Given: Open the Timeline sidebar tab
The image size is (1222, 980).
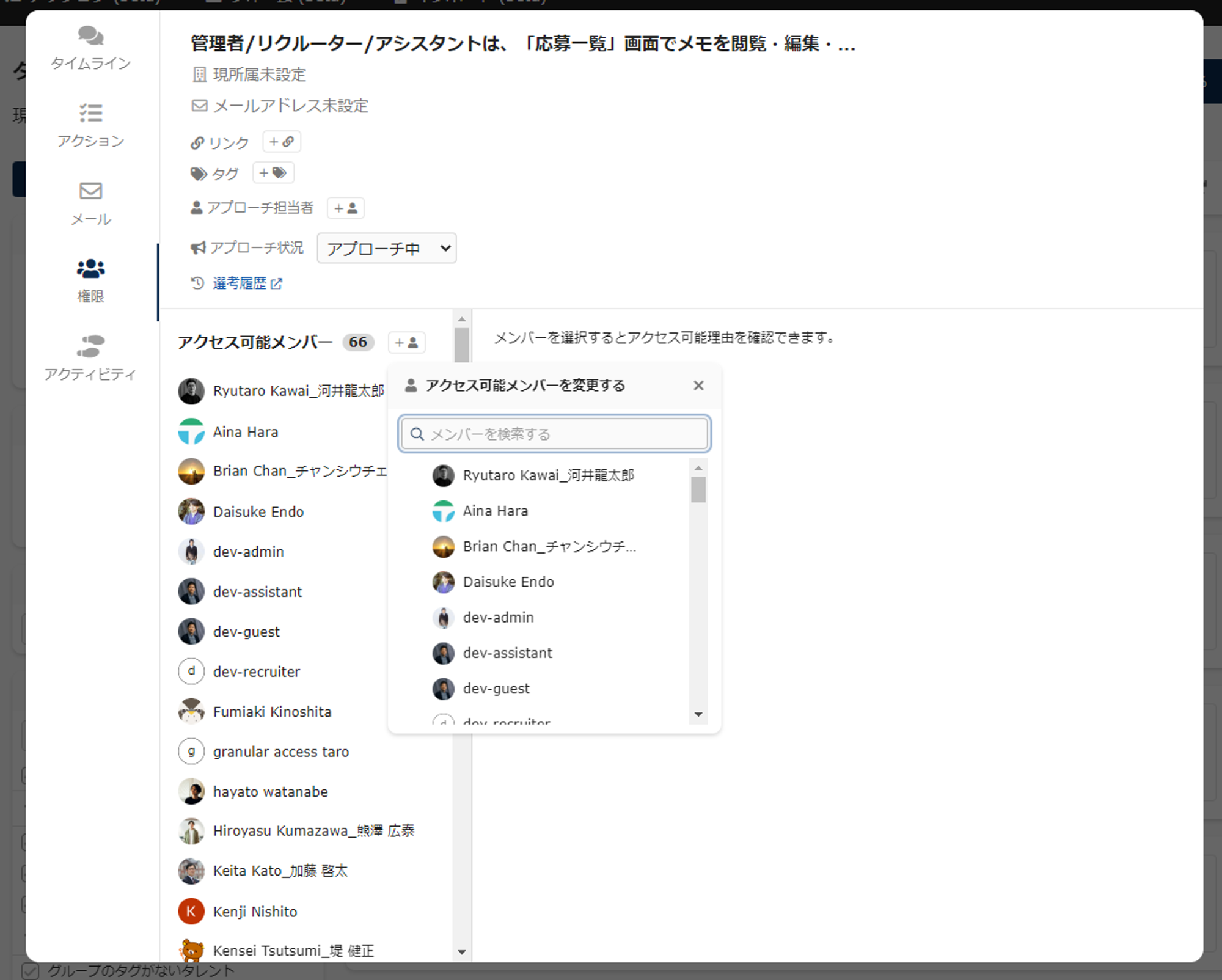Looking at the screenshot, I should (90, 48).
